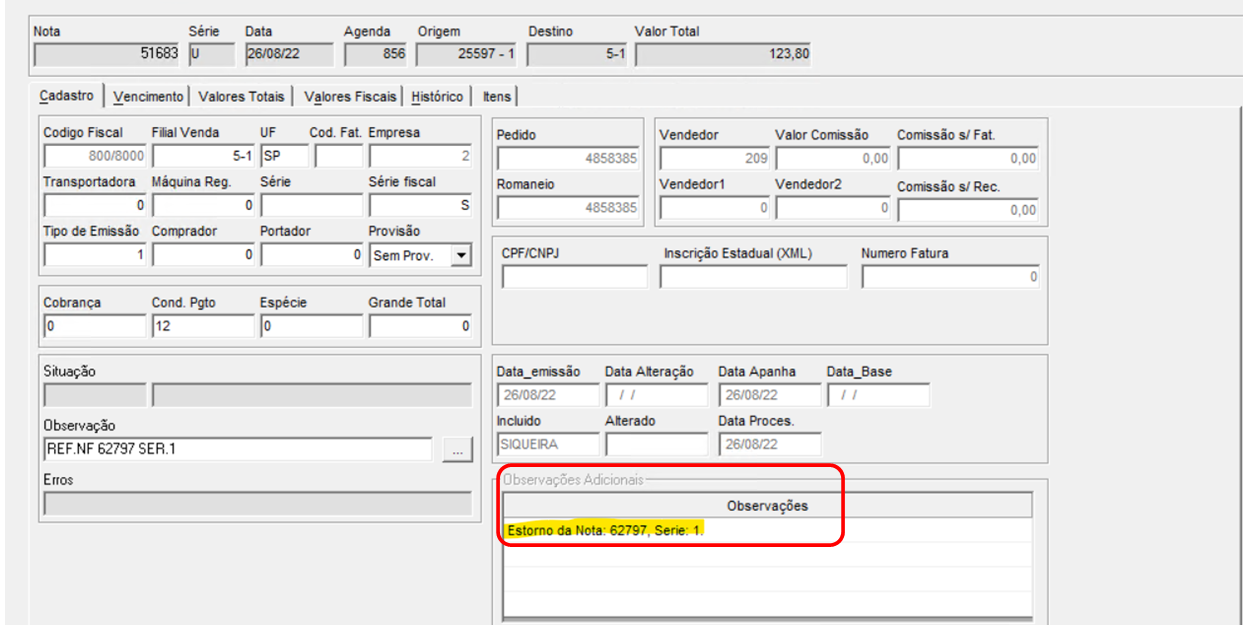Click the Série field under Cadastro
Screen dimensions: 1243x627
click(312, 205)
